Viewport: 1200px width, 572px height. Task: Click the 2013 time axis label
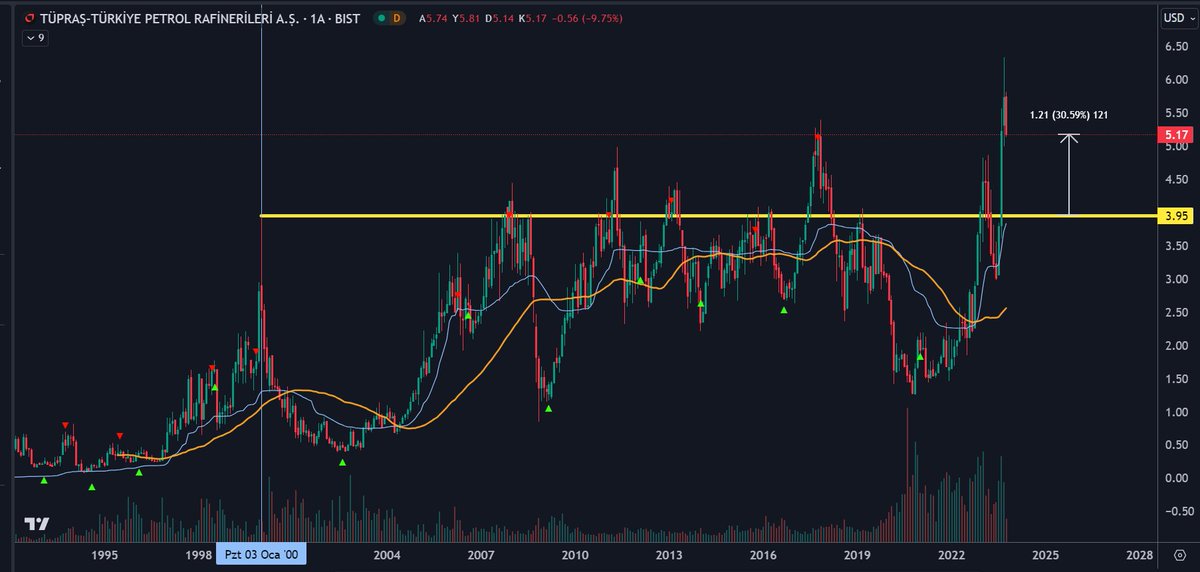pos(669,553)
